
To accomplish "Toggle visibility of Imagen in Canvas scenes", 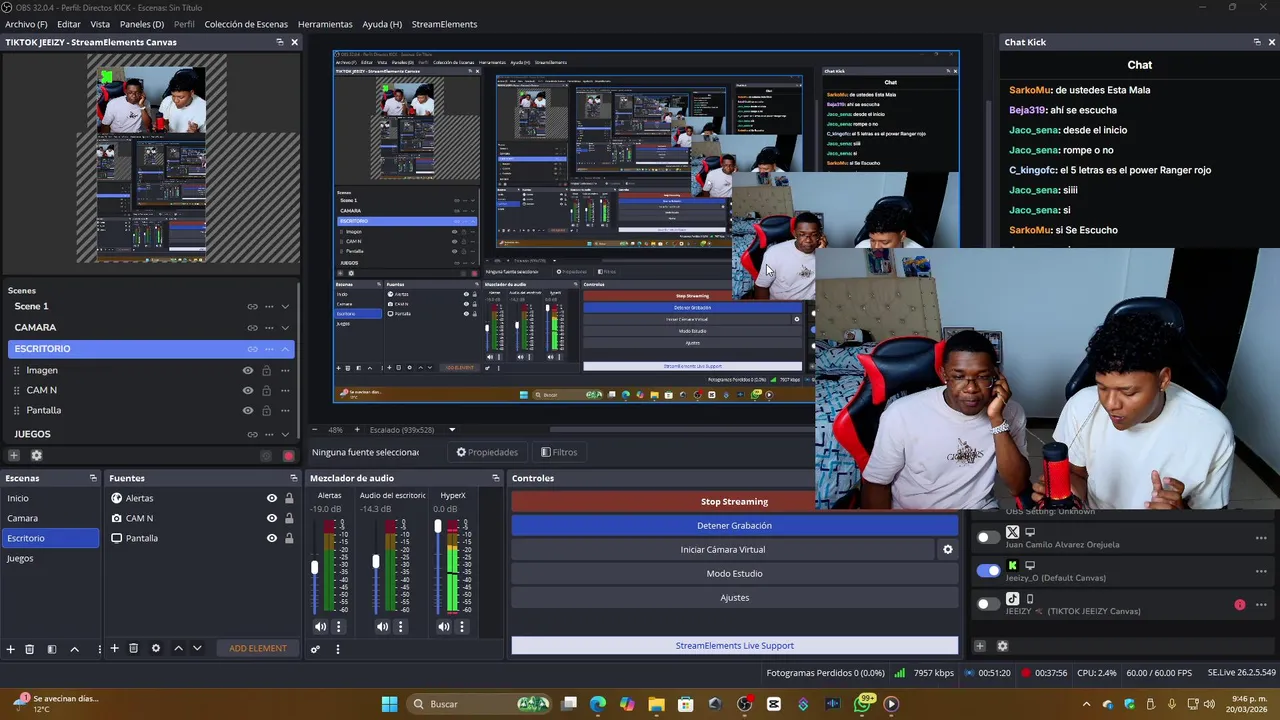I will point(248,371).
